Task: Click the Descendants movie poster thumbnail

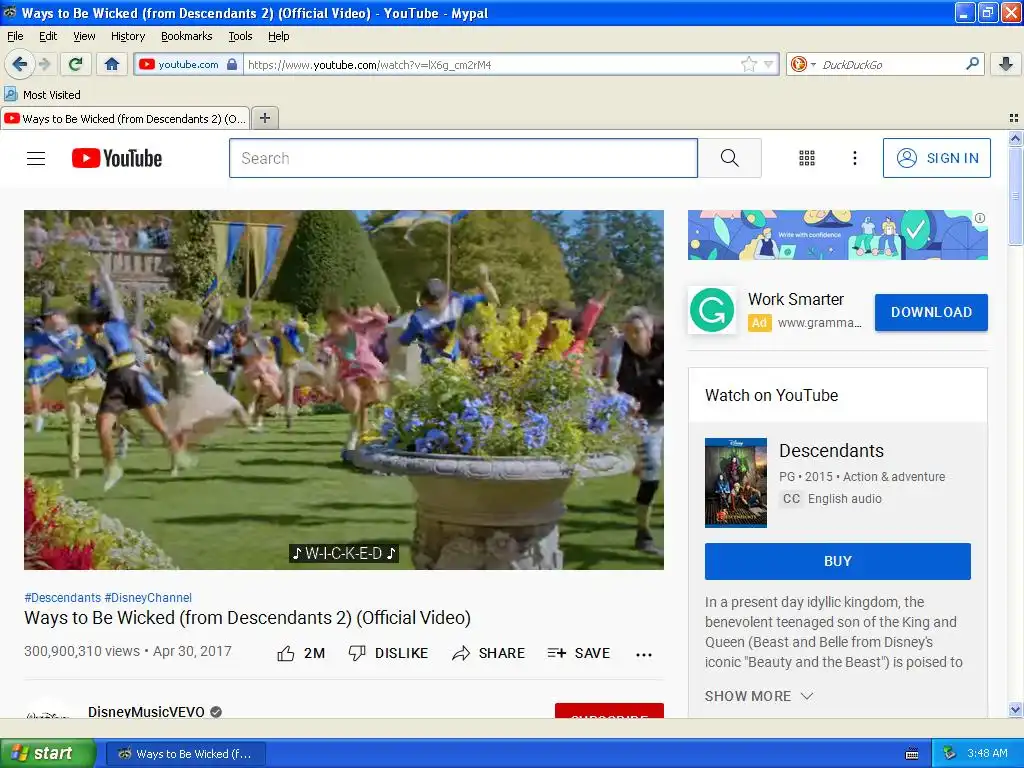Action: click(x=736, y=483)
